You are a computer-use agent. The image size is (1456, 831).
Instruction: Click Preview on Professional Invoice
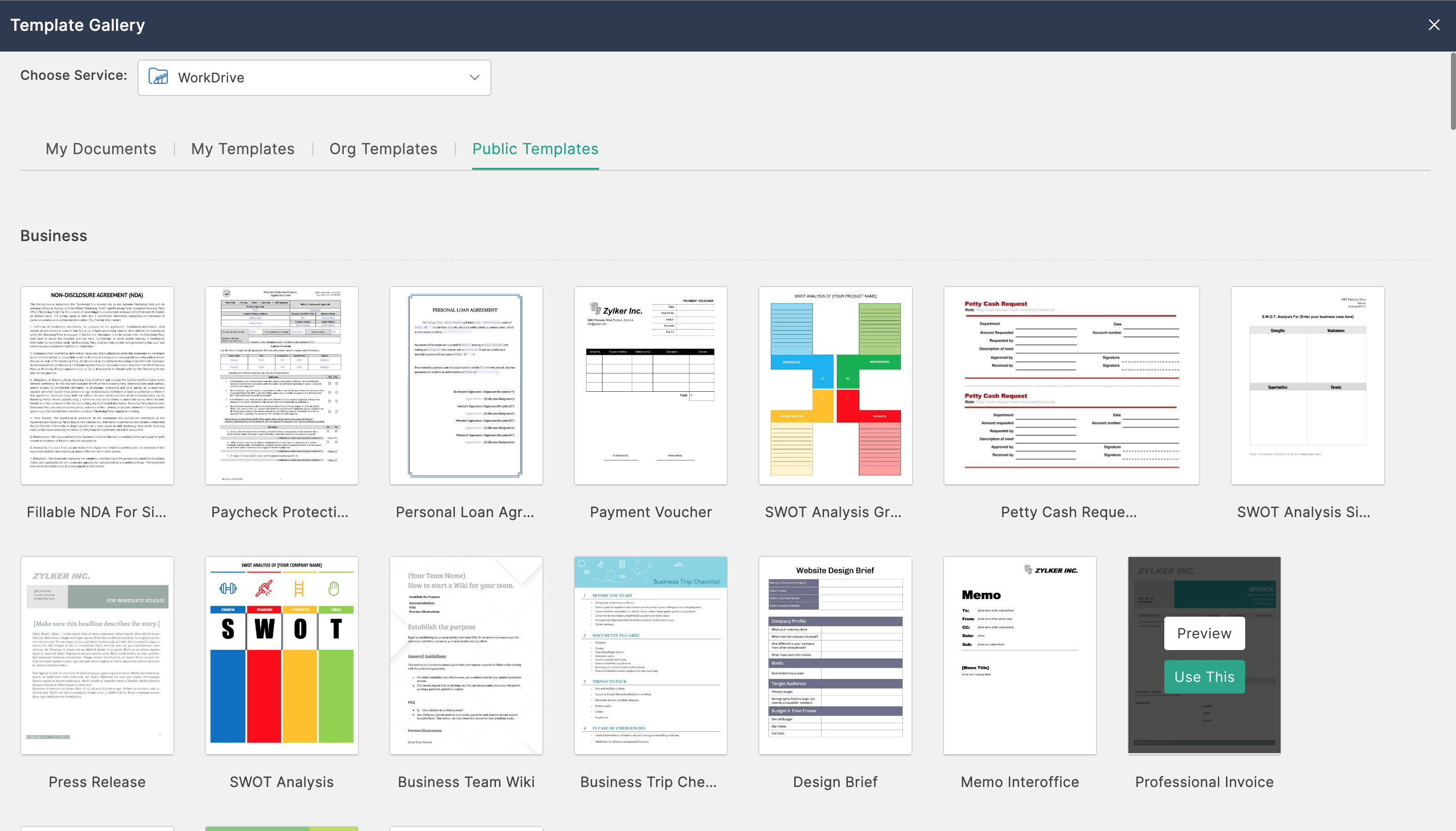(x=1204, y=633)
